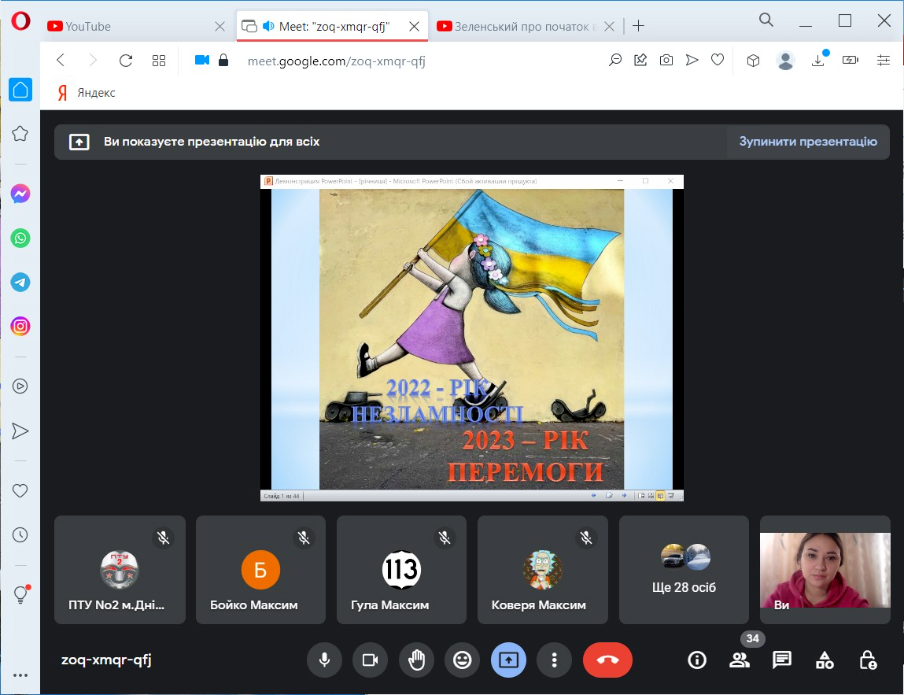Select the Meet "zoq-xmqr-qfj" tab
904x695 pixels.
tap(332, 27)
